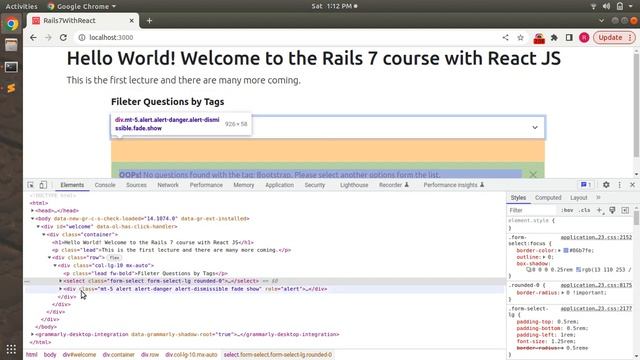Go back to the previous page

[33, 38]
